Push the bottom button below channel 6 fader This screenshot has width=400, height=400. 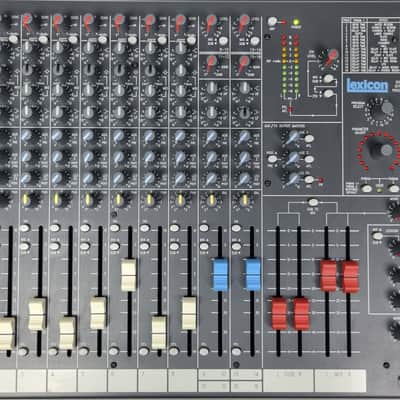114,351
